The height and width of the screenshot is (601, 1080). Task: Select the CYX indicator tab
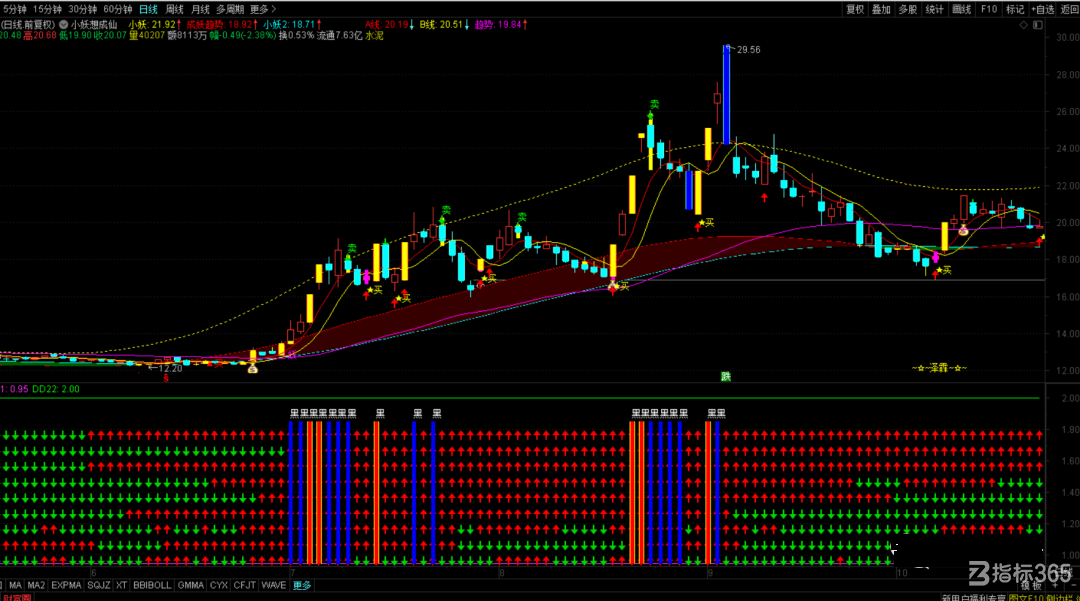click(218, 585)
